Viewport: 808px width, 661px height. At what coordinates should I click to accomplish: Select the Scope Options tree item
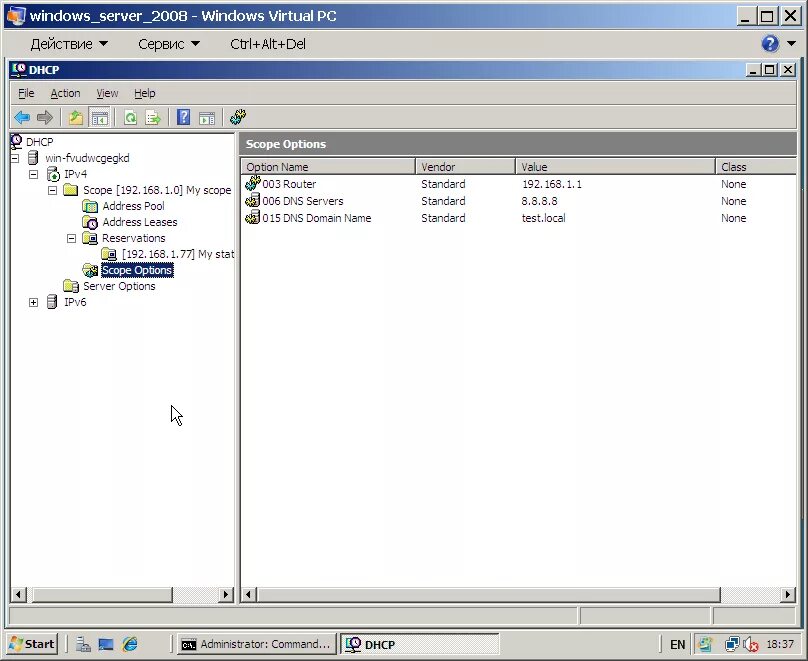point(137,270)
